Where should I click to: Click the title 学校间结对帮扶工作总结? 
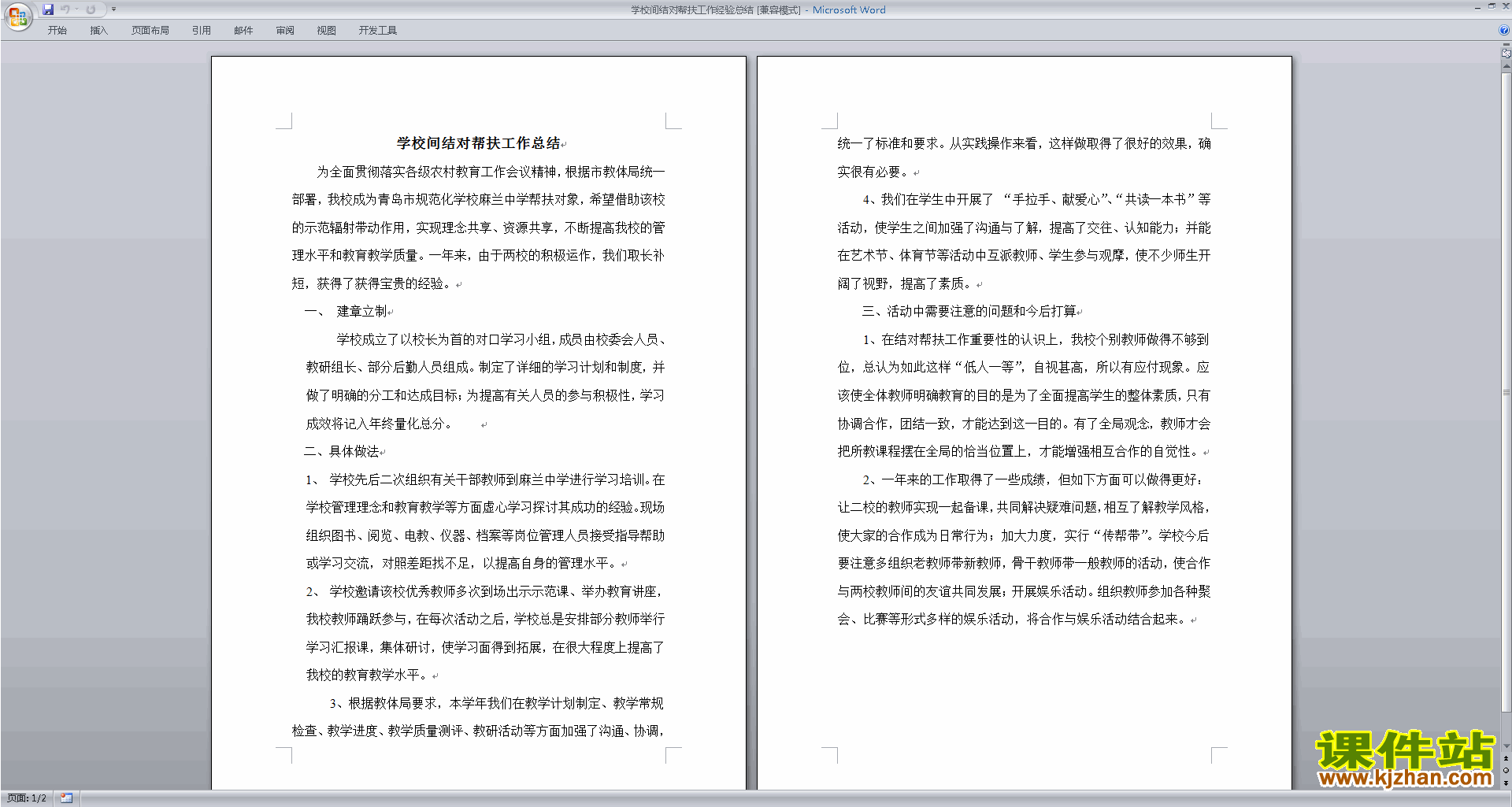(478, 143)
